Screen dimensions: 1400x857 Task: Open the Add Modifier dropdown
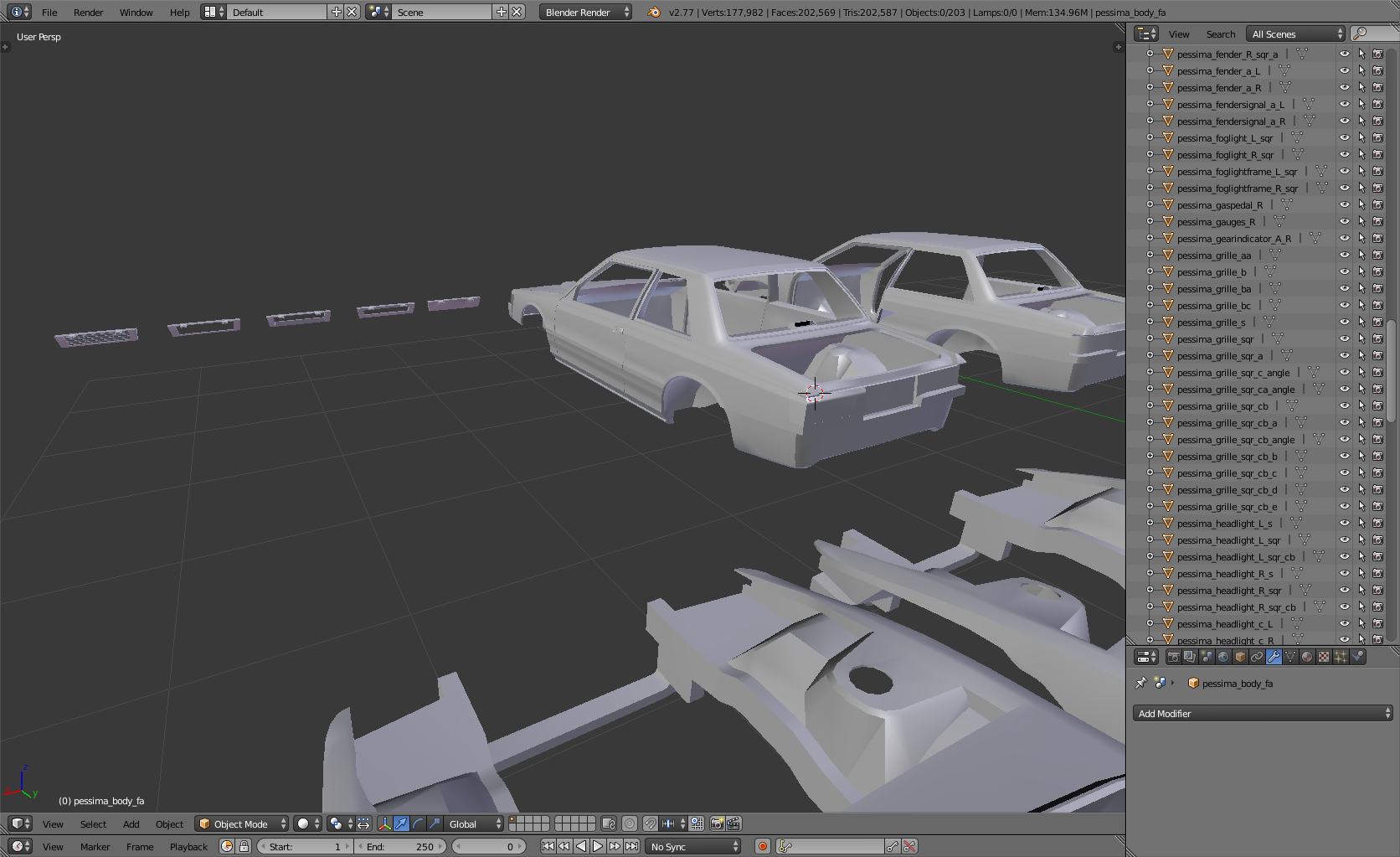tap(1262, 714)
